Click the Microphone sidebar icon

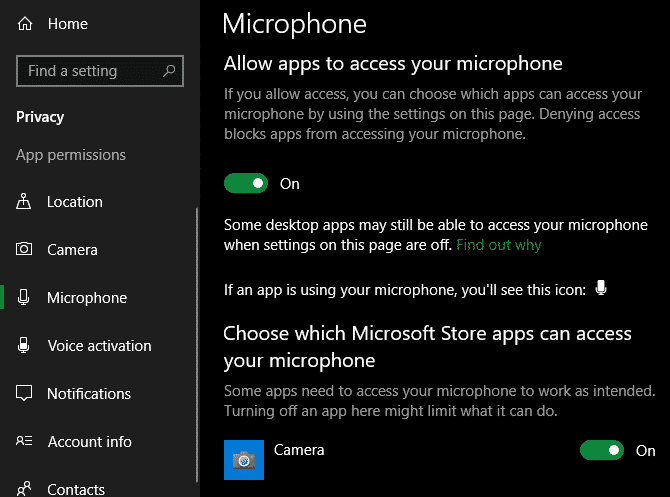pyautogui.click(x=24, y=297)
